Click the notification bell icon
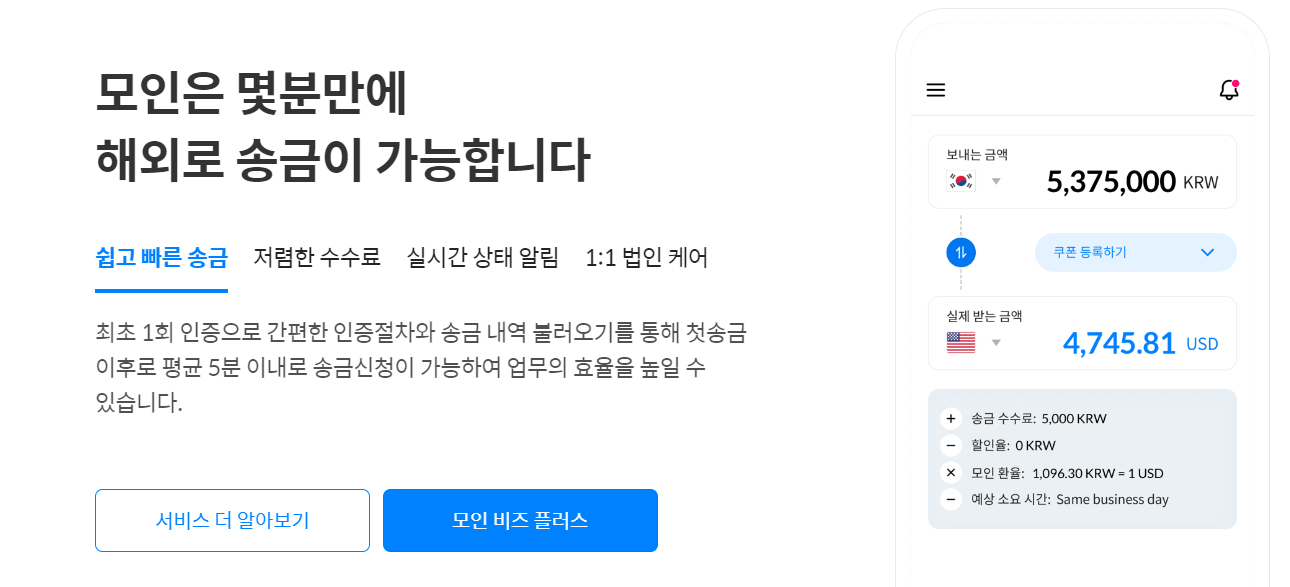1290x587 pixels. click(1229, 90)
